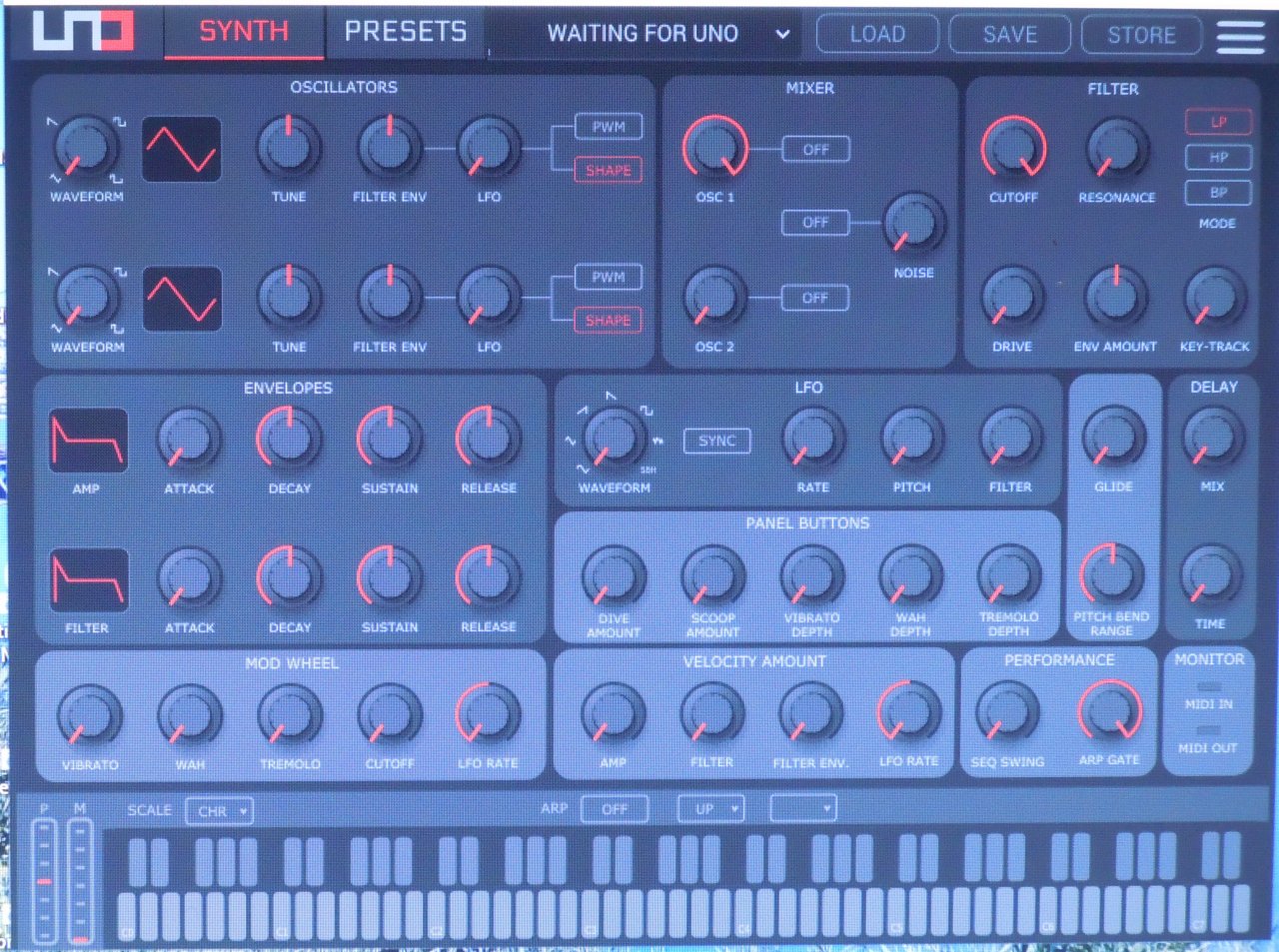Click the oscillator 1 TUNE knob
Image resolution: width=1279 pixels, height=952 pixels.
(x=289, y=148)
